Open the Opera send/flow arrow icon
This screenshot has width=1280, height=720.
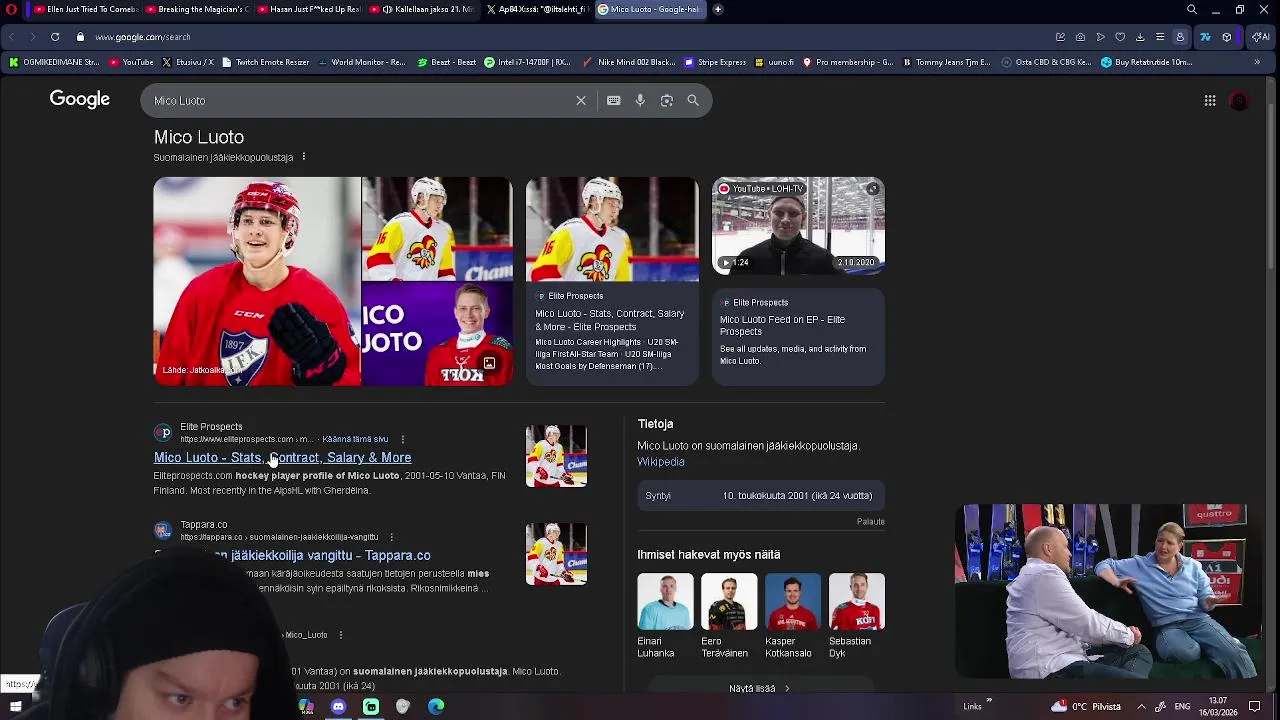point(1100,37)
